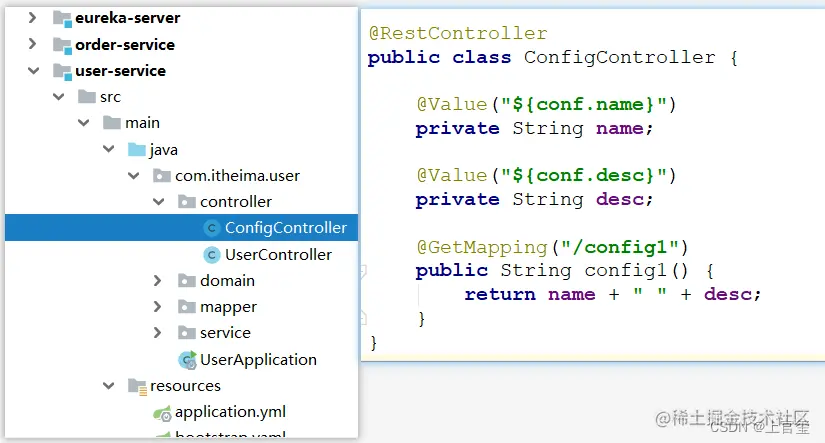
Task: Click the @GetMapping annotation
Action: tap(482, 247)
